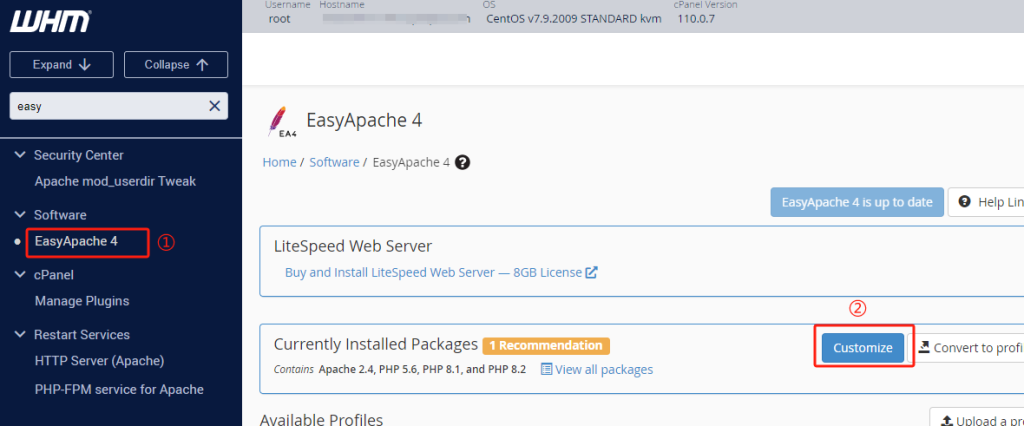Open Apache mod_userdir Tweak

[x=115, y=181]
